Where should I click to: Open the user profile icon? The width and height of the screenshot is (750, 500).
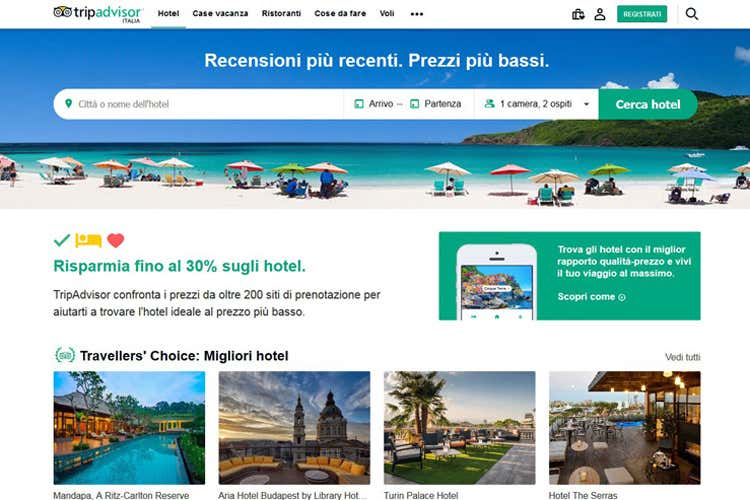click(600, 14)
